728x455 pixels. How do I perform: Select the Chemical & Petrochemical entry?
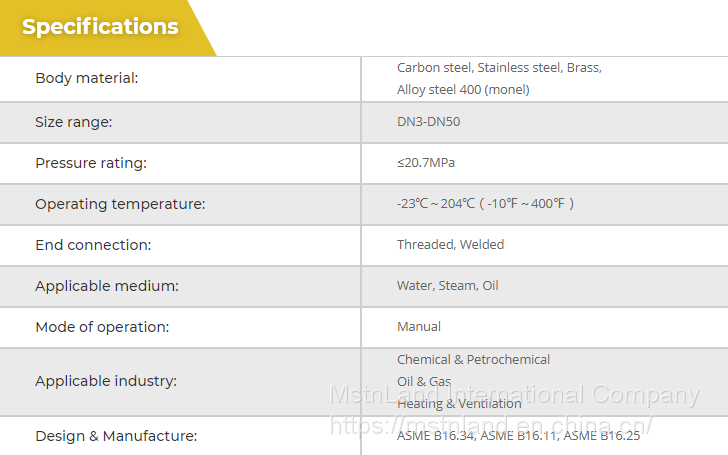[x=473, y=360]
